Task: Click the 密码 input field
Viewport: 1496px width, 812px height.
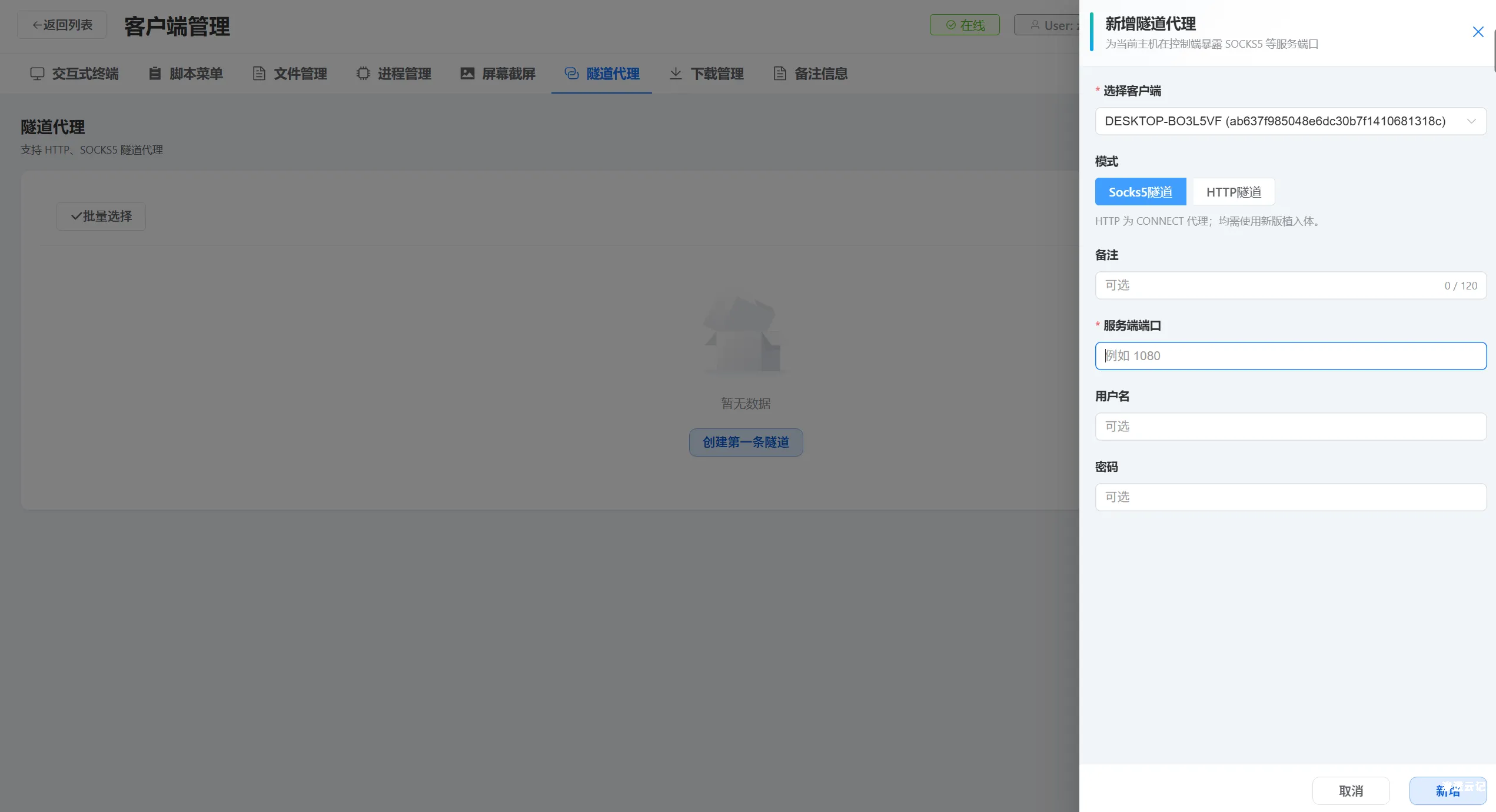Action: pos(1290,497)
